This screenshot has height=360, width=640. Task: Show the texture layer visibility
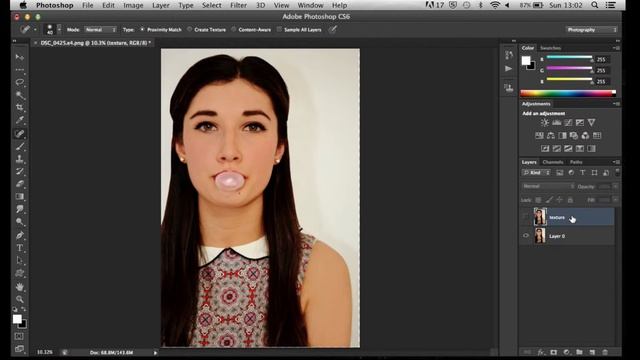pos(526,217)
